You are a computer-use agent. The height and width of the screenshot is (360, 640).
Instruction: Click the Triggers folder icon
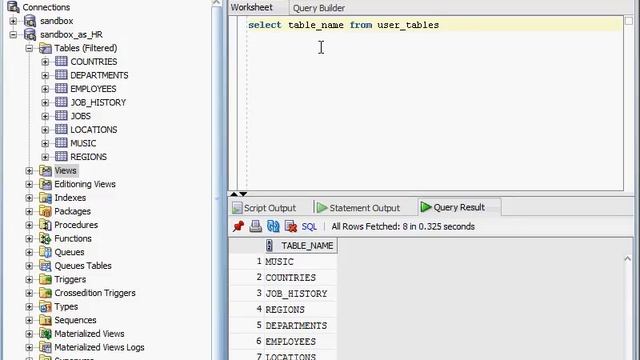point(45,279)
